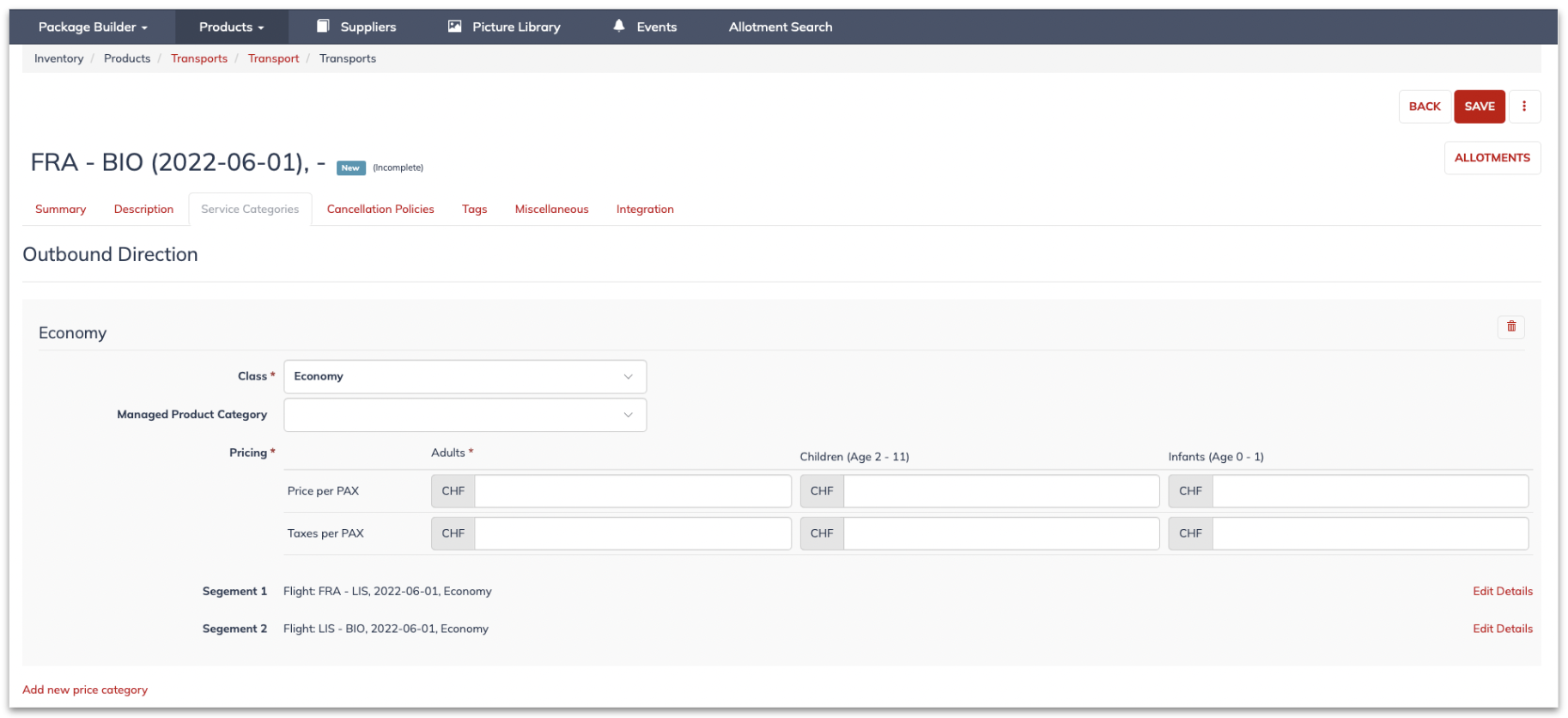Click the Inventory breadcrumb

pos(58,58)
